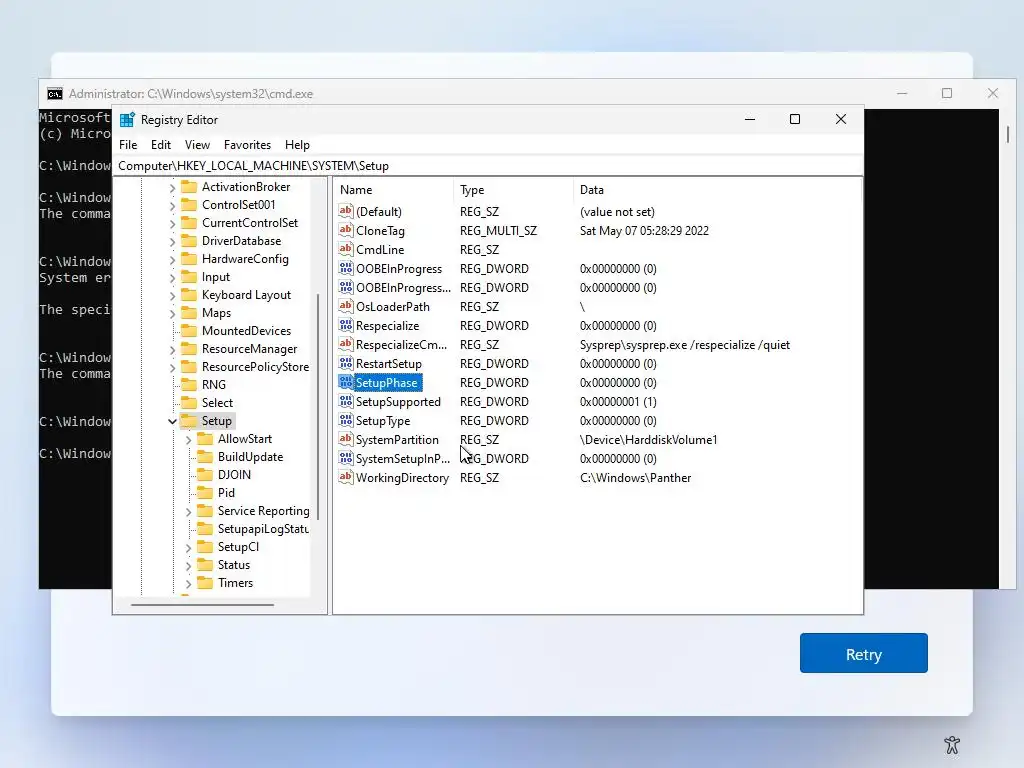Viewport: 1024px width, 768px height.
Task: Select the SystemPartition value icon
Action: point(345,439)
